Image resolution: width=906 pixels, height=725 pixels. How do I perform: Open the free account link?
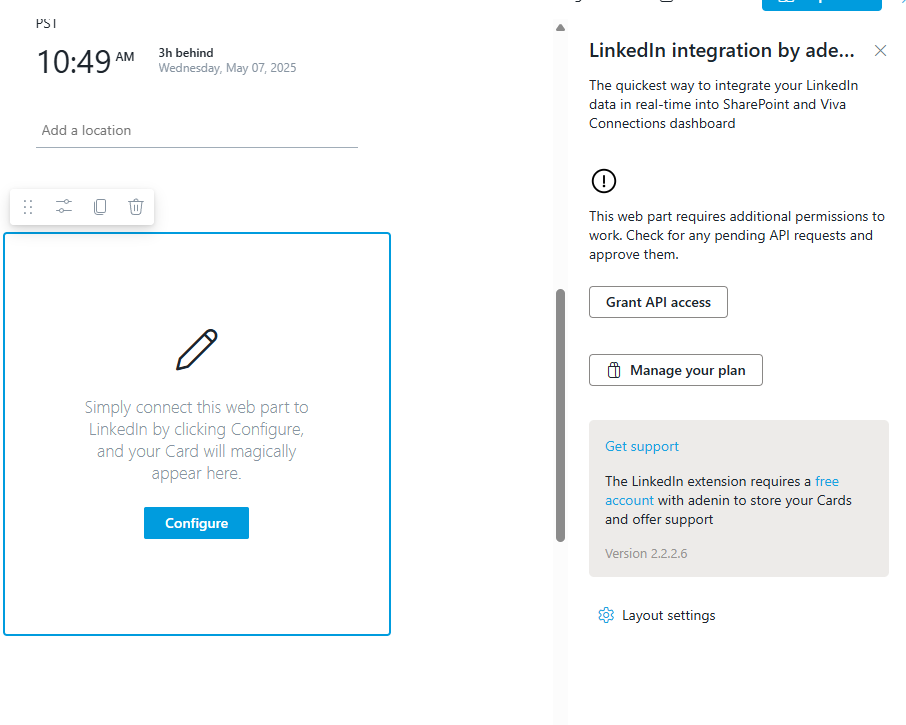[629, 500]
